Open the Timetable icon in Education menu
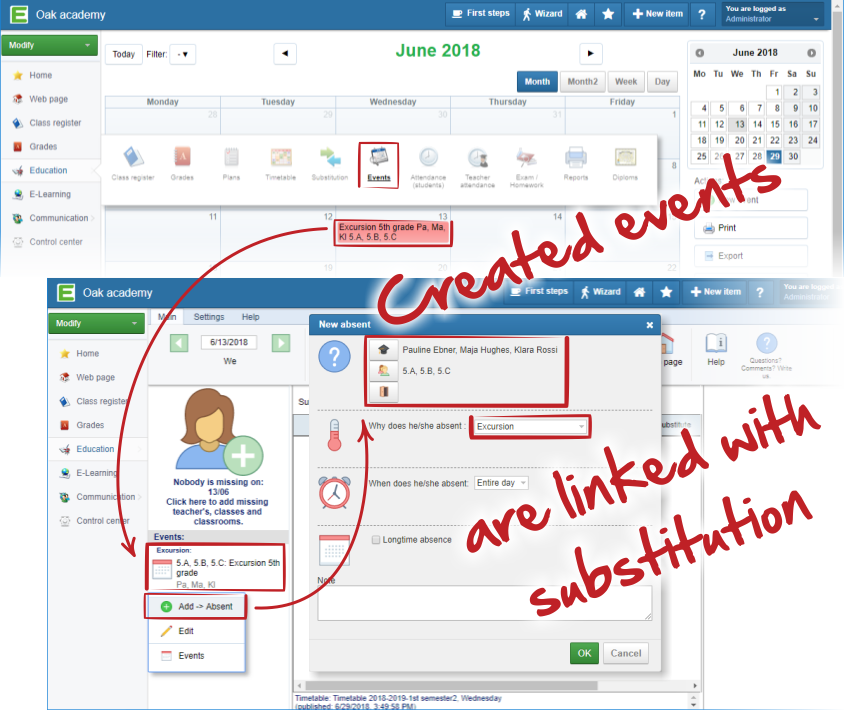Screen dimensions: 844x710 coord(281,164)
